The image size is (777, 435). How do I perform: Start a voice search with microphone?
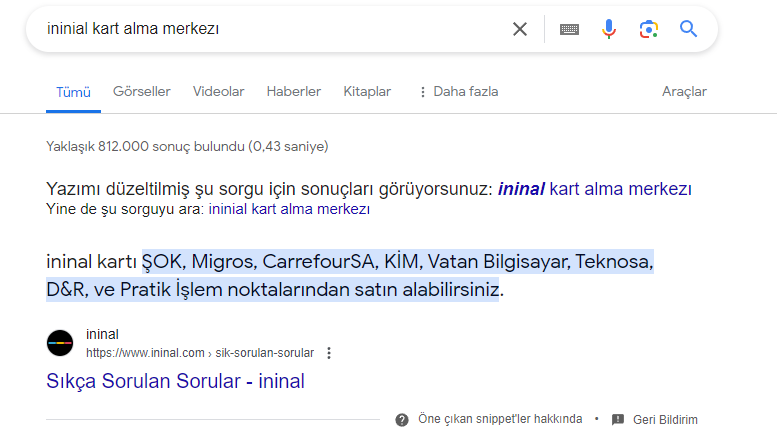click(x=609, y=29)
